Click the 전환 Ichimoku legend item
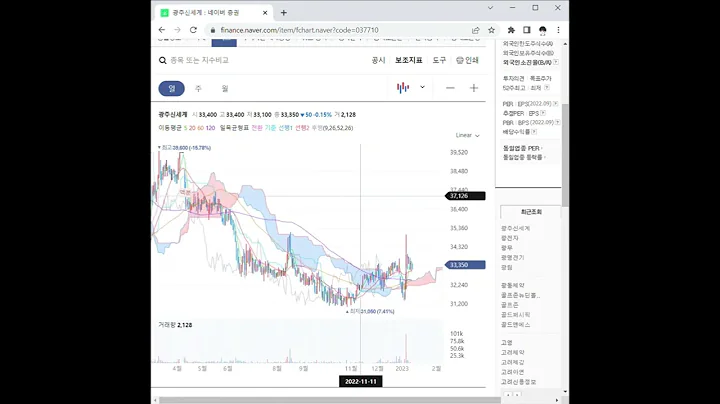The height and width of the screenshot is (404, 720). tap(257, 128)
